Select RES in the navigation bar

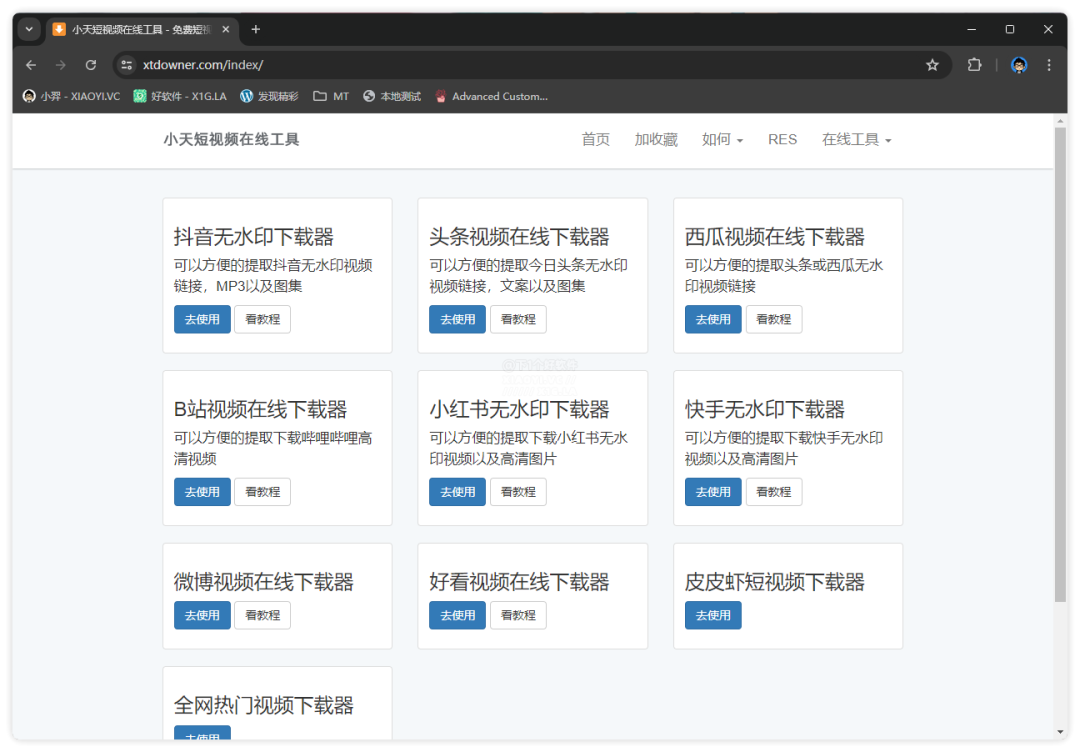pyautogui.click(x=782, y=140)
